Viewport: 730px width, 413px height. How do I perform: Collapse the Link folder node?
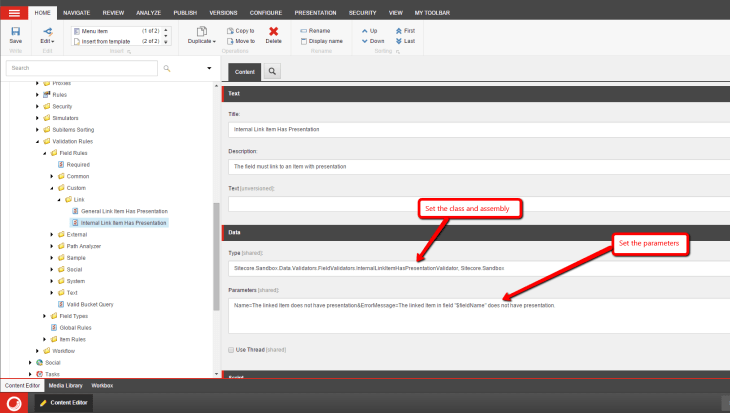59,199
